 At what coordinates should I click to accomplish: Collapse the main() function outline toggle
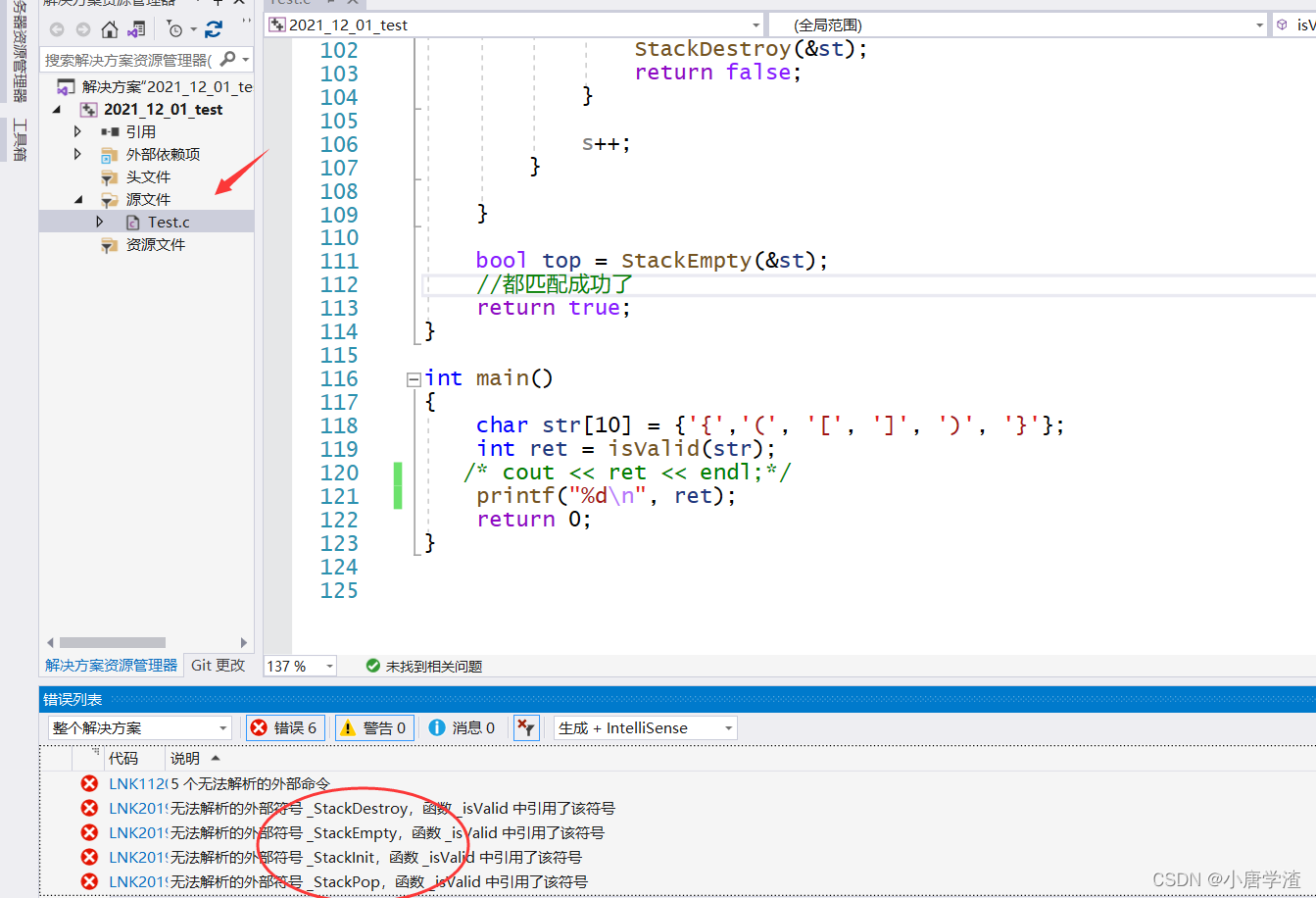(x=414, y=378)
